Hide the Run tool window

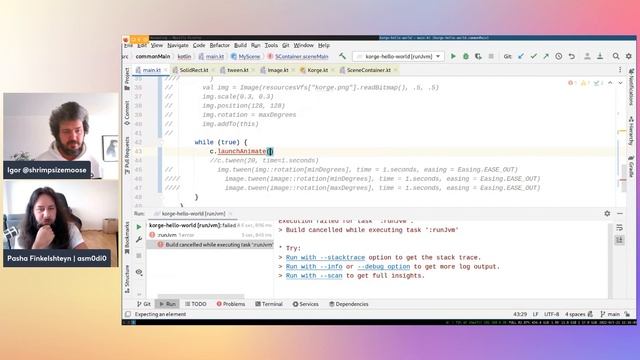point(620,213)
